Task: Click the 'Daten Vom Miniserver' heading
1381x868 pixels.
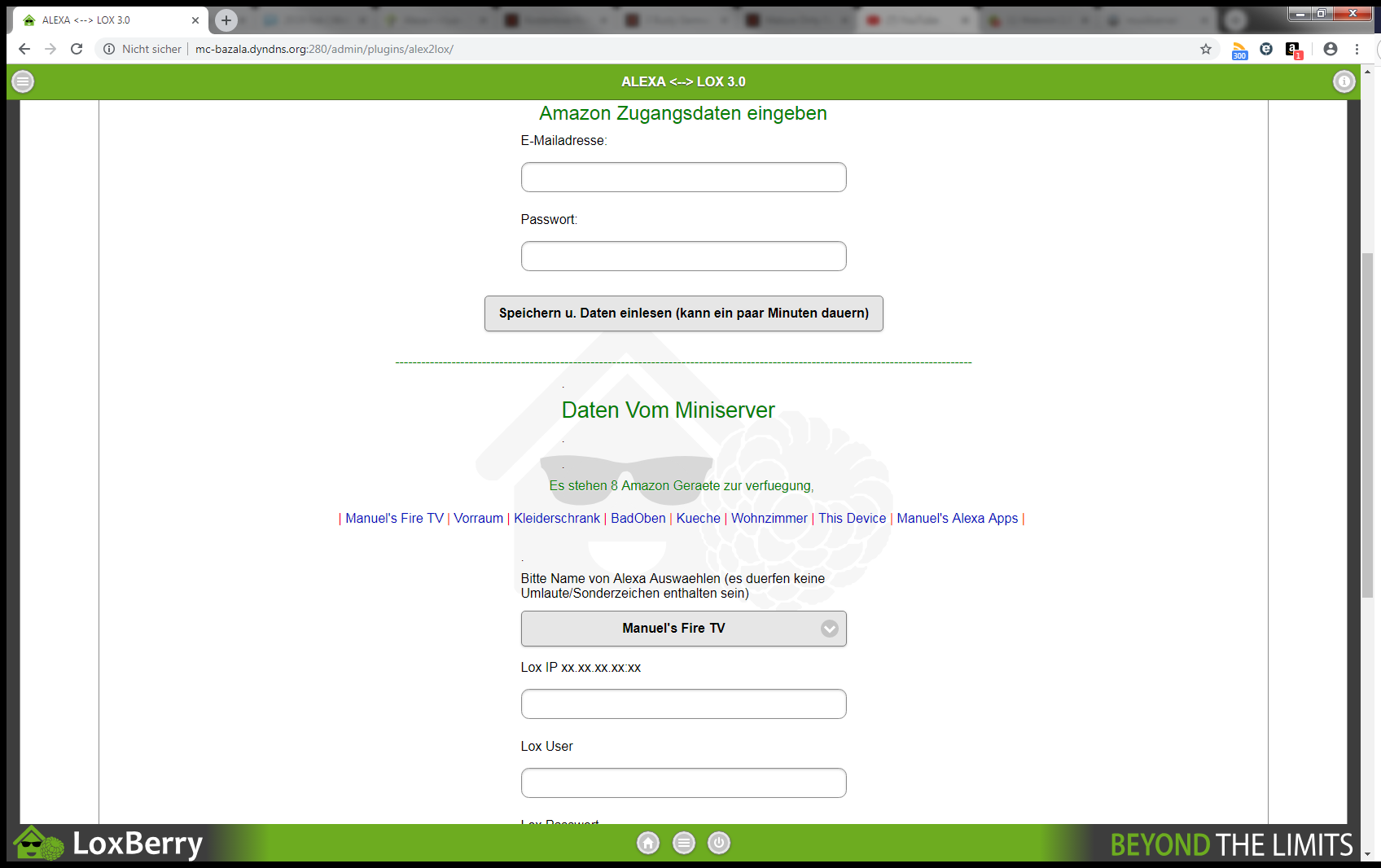Action: point(669,410)
